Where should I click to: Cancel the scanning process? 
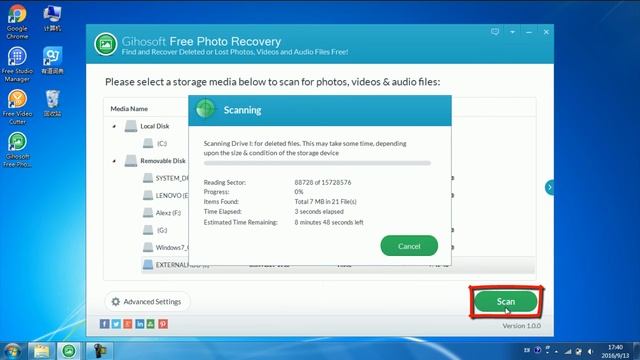tap(409, 246)
